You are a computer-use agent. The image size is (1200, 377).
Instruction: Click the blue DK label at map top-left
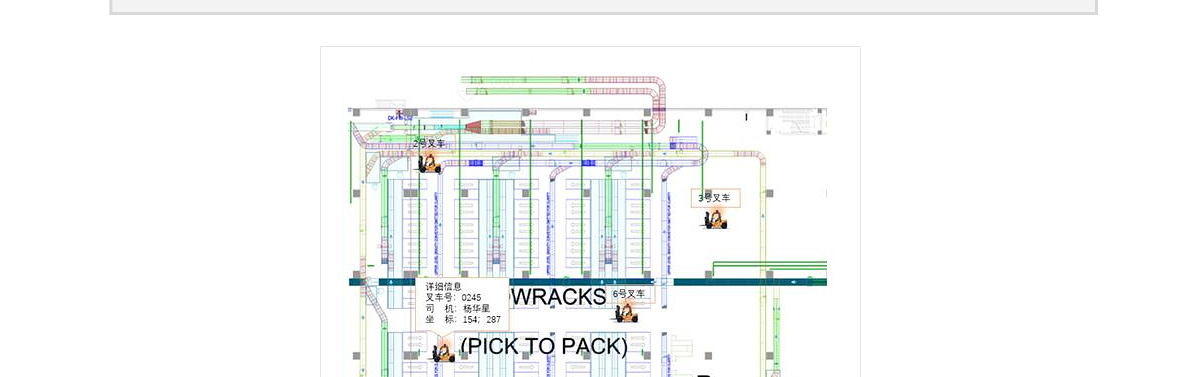[400, 118]
